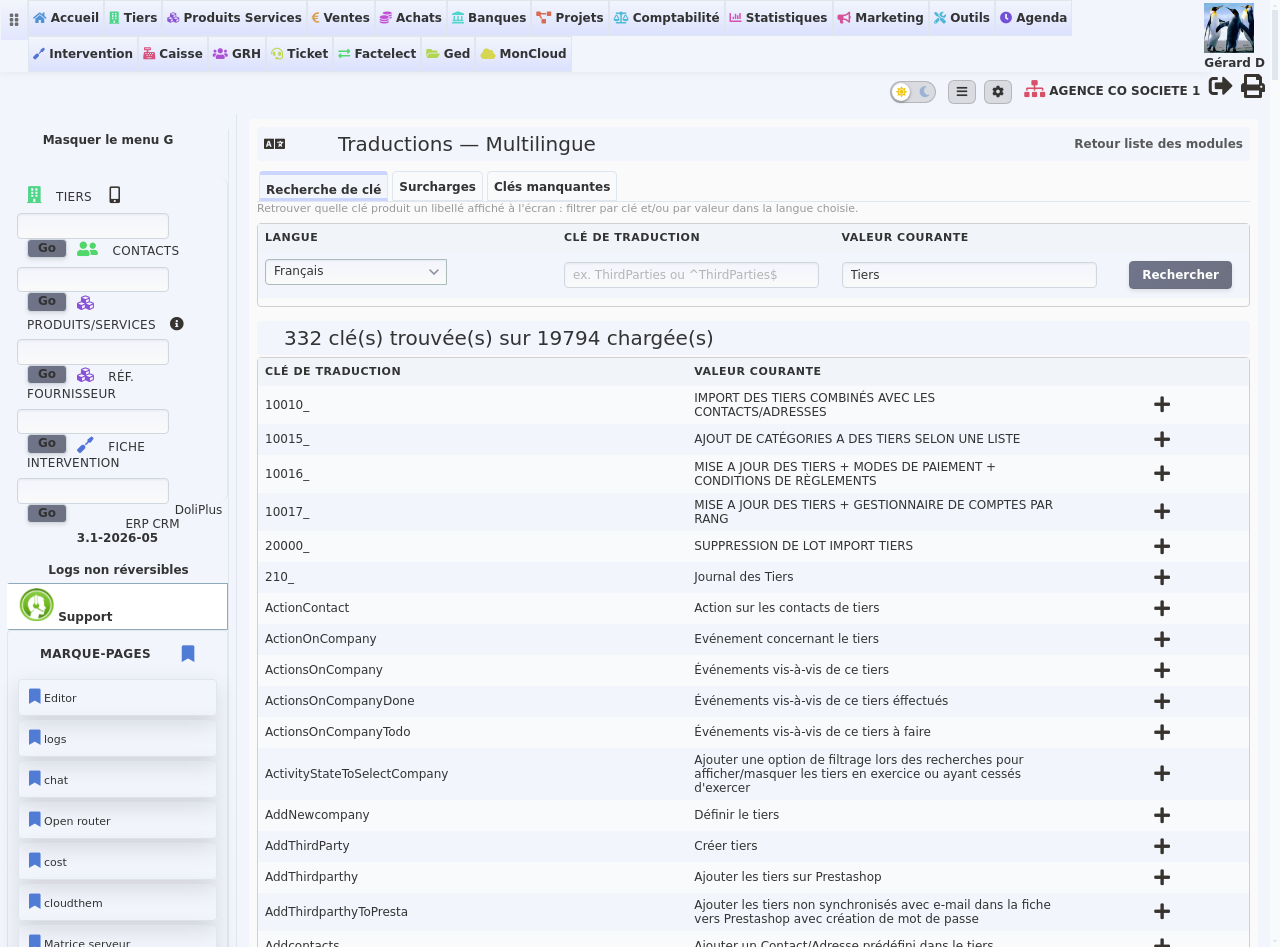The height and width of the screenshot is (947, 1280).
Task: Open the Intervention menu
Action: [82, 54]
